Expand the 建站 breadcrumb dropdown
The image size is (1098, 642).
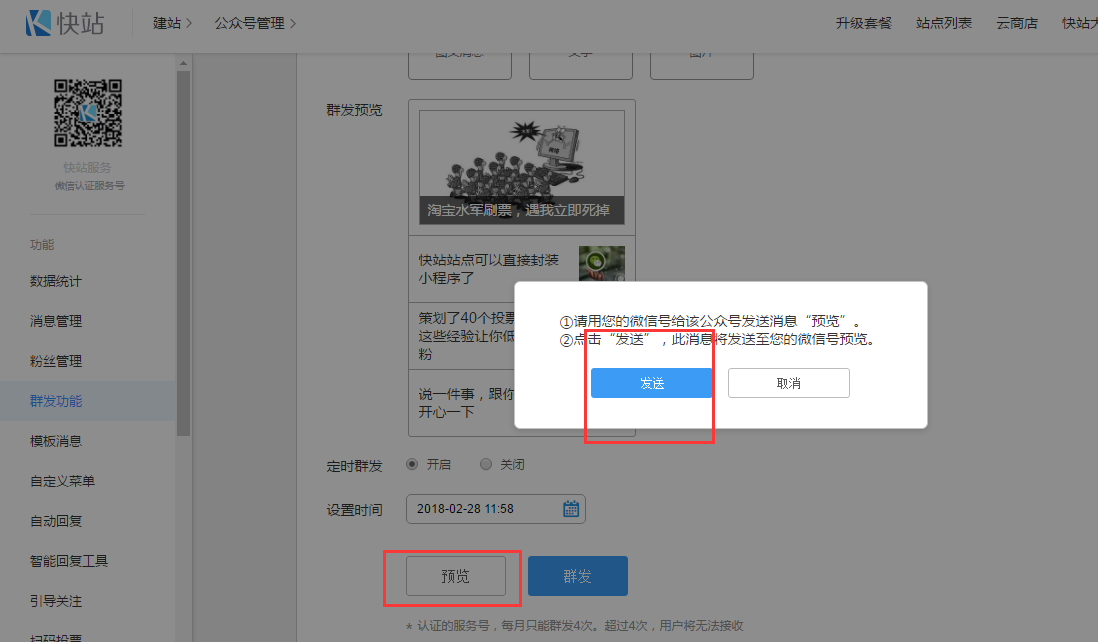point(173,23)
